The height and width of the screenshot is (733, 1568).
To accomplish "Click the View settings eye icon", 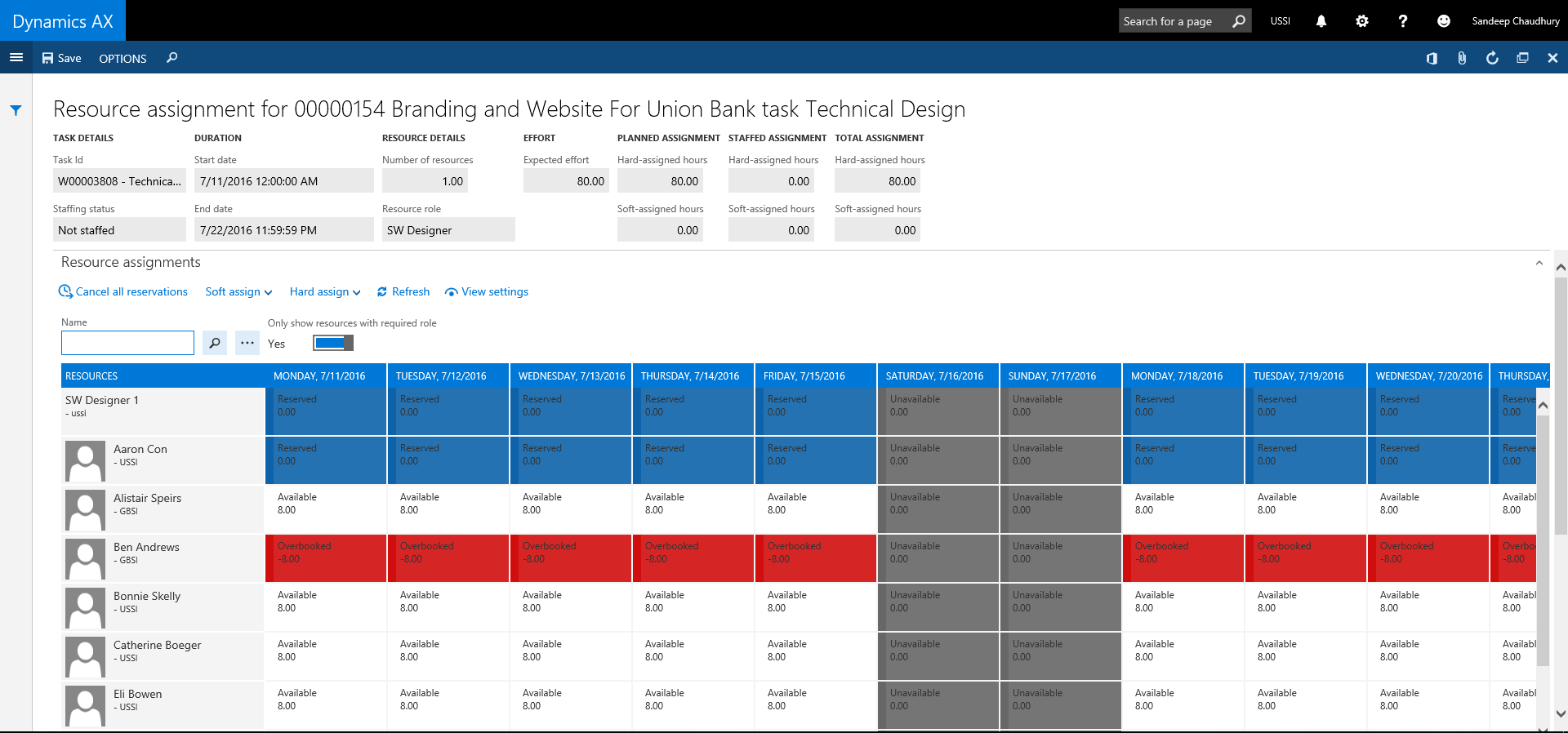I will [x=451, y=292].
